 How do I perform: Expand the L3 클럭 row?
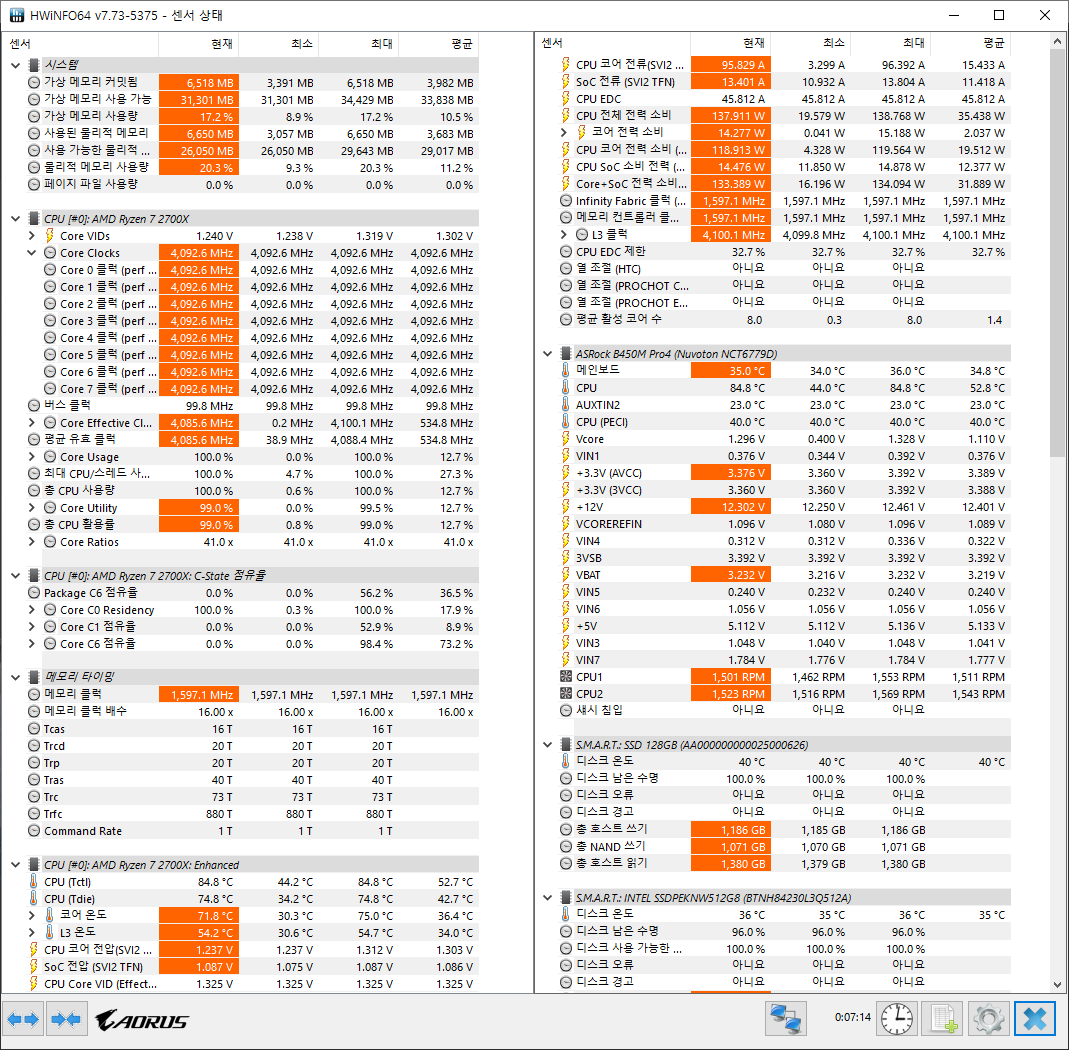click(x=563, y=235)
